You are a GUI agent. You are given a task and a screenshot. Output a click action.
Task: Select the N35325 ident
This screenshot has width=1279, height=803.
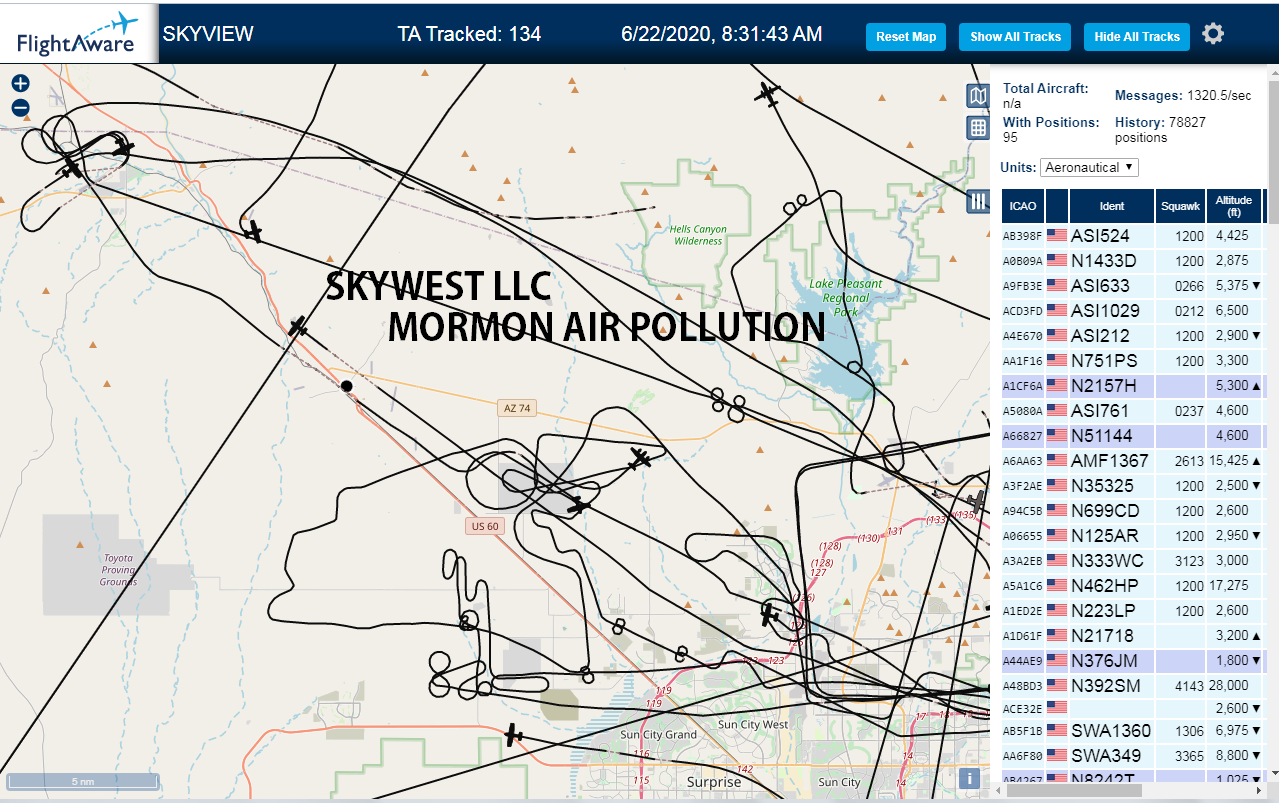1103,486
